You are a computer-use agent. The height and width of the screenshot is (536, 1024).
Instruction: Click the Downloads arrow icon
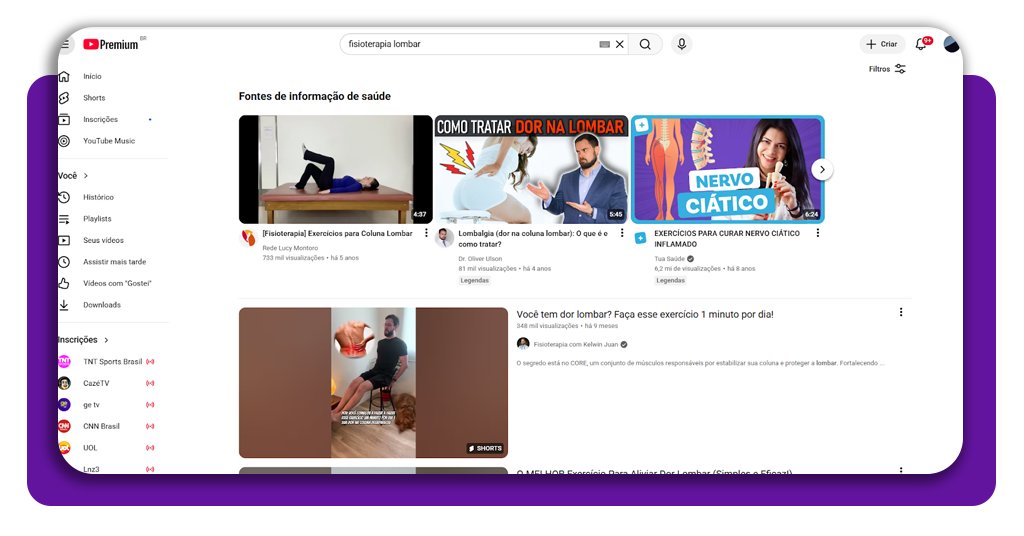click(x=64, y=305)
